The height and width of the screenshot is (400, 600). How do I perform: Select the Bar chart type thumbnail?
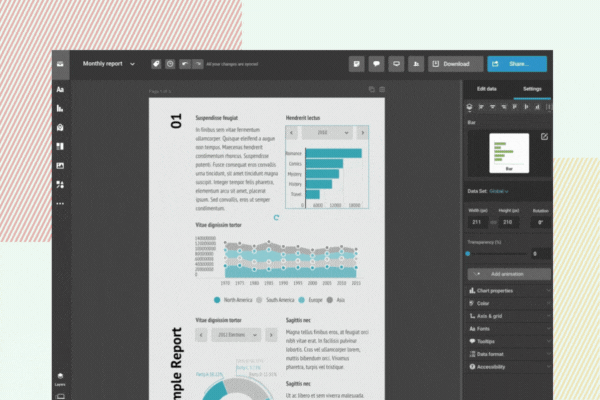[x=509, y=153]
